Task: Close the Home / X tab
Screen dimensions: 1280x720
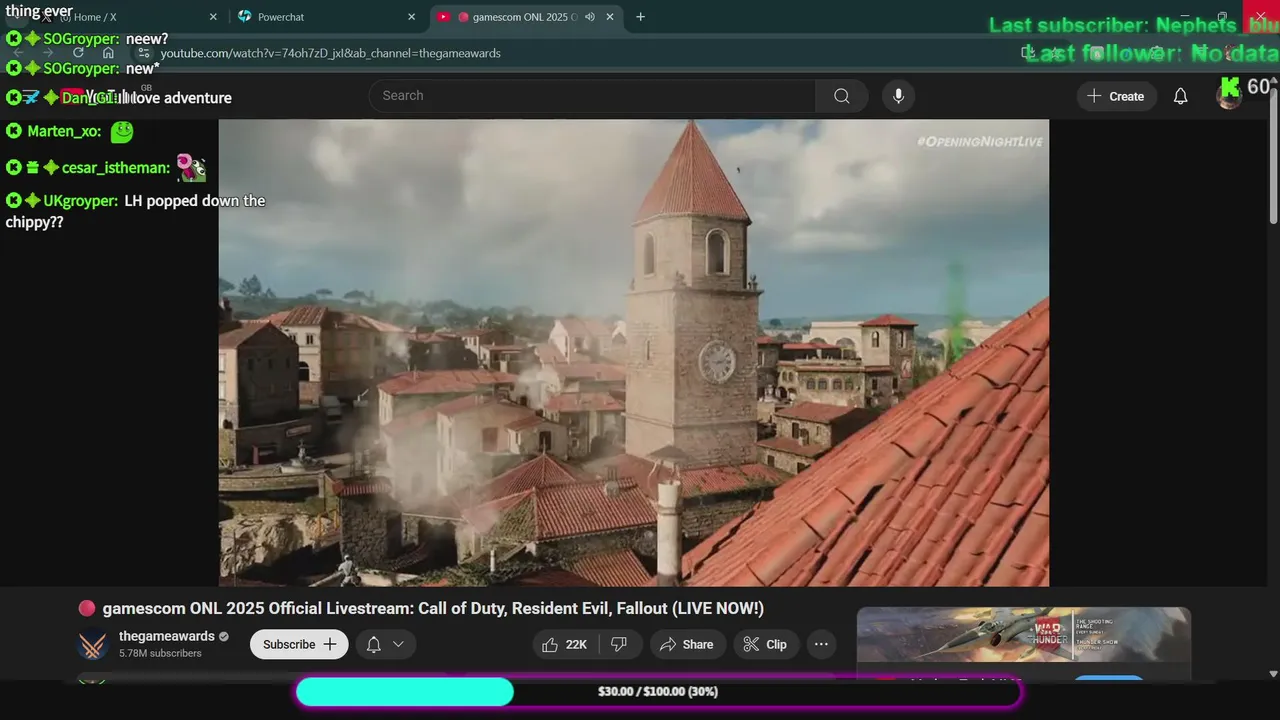Action: coord(213,17)
